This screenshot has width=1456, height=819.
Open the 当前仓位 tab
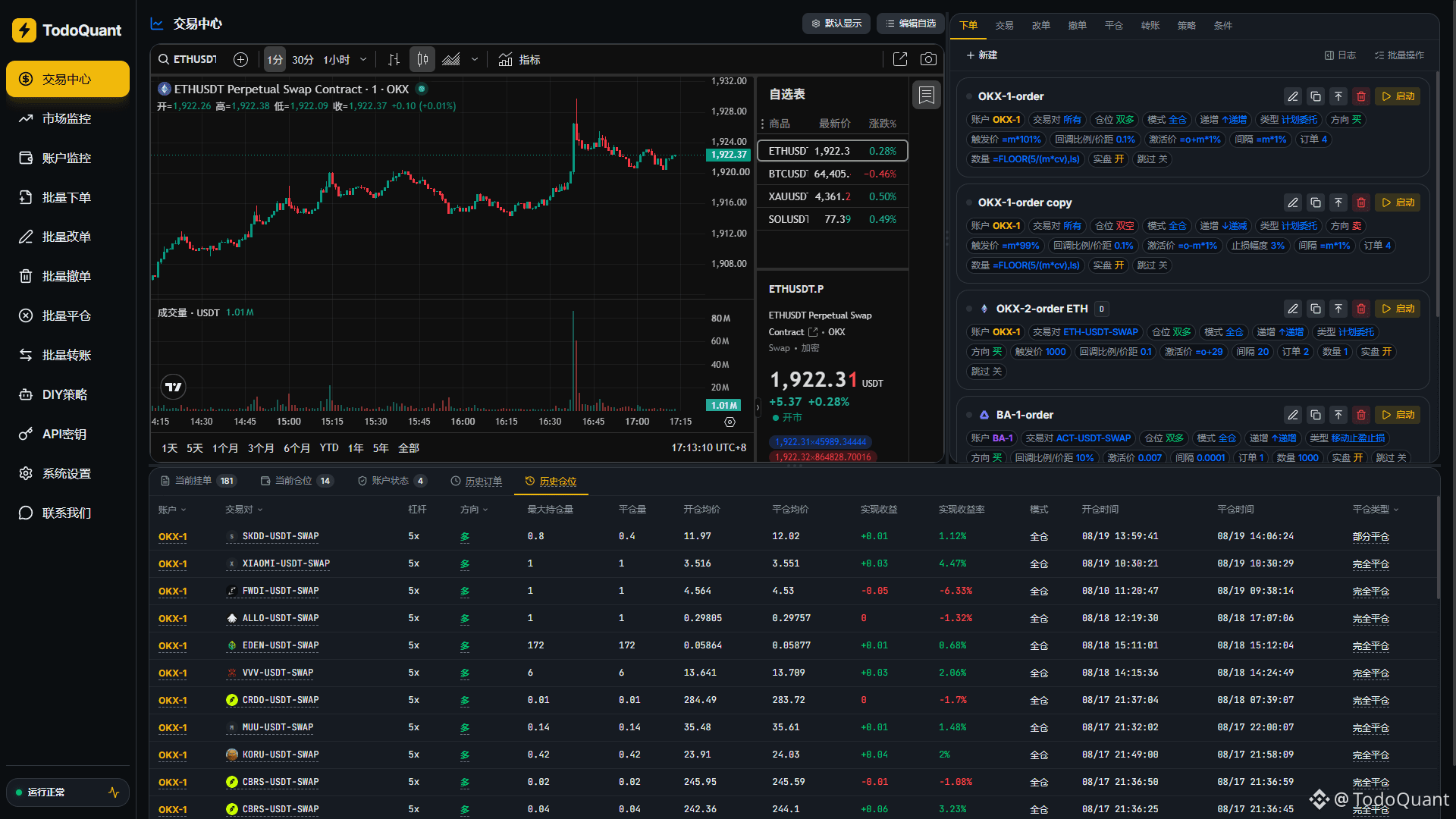[297, 481]
